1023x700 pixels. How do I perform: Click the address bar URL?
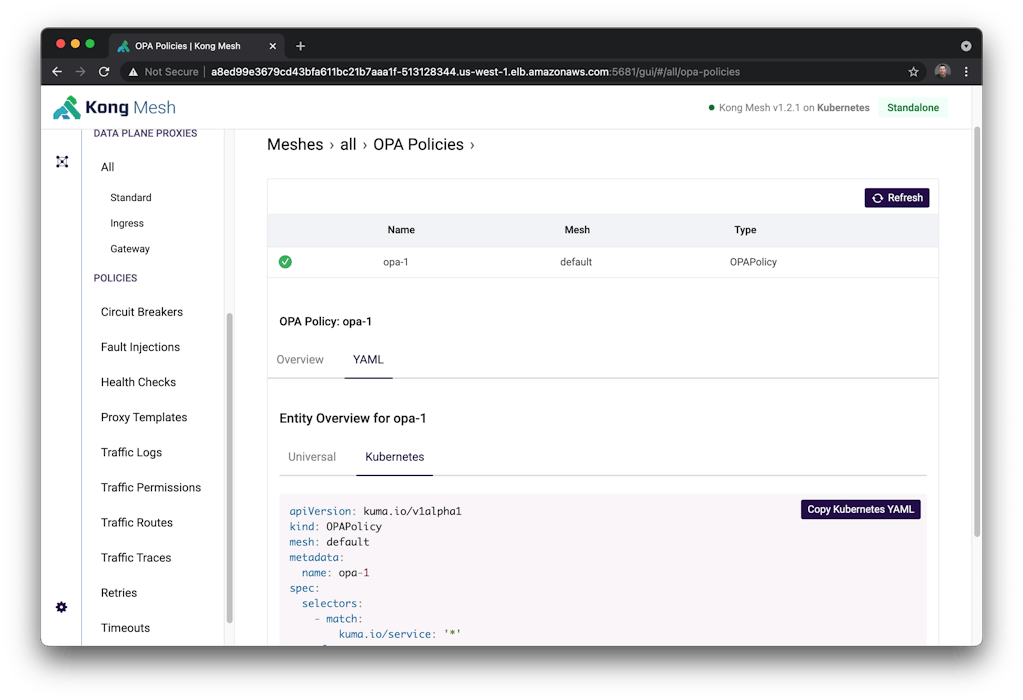pos(475,72)
